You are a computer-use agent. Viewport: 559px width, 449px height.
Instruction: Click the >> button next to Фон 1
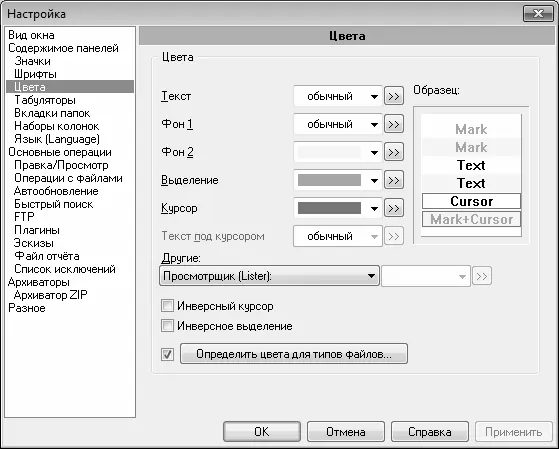click(x=394, y=124)
